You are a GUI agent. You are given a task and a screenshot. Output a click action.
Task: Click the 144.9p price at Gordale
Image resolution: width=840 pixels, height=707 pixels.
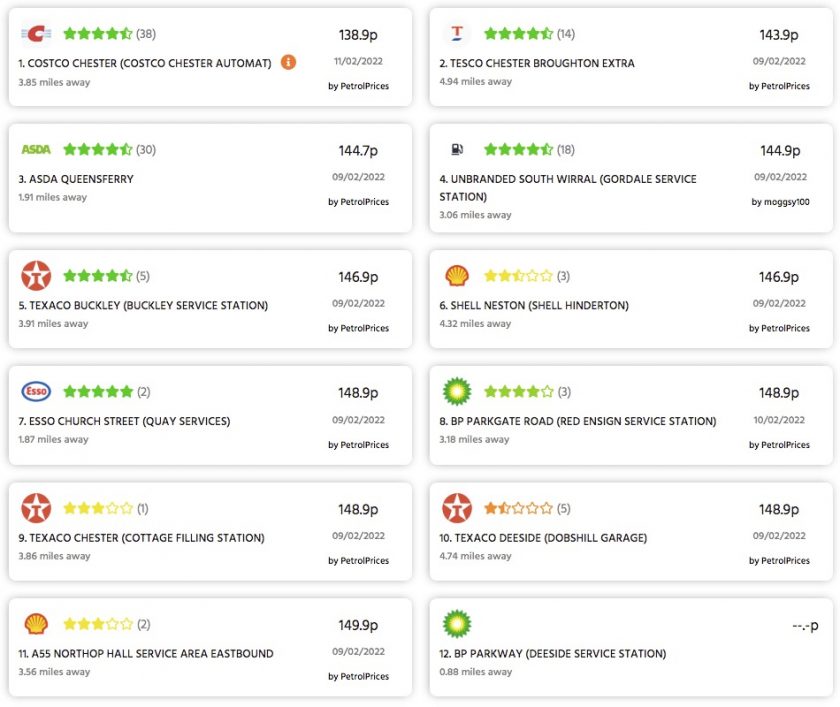780,151
